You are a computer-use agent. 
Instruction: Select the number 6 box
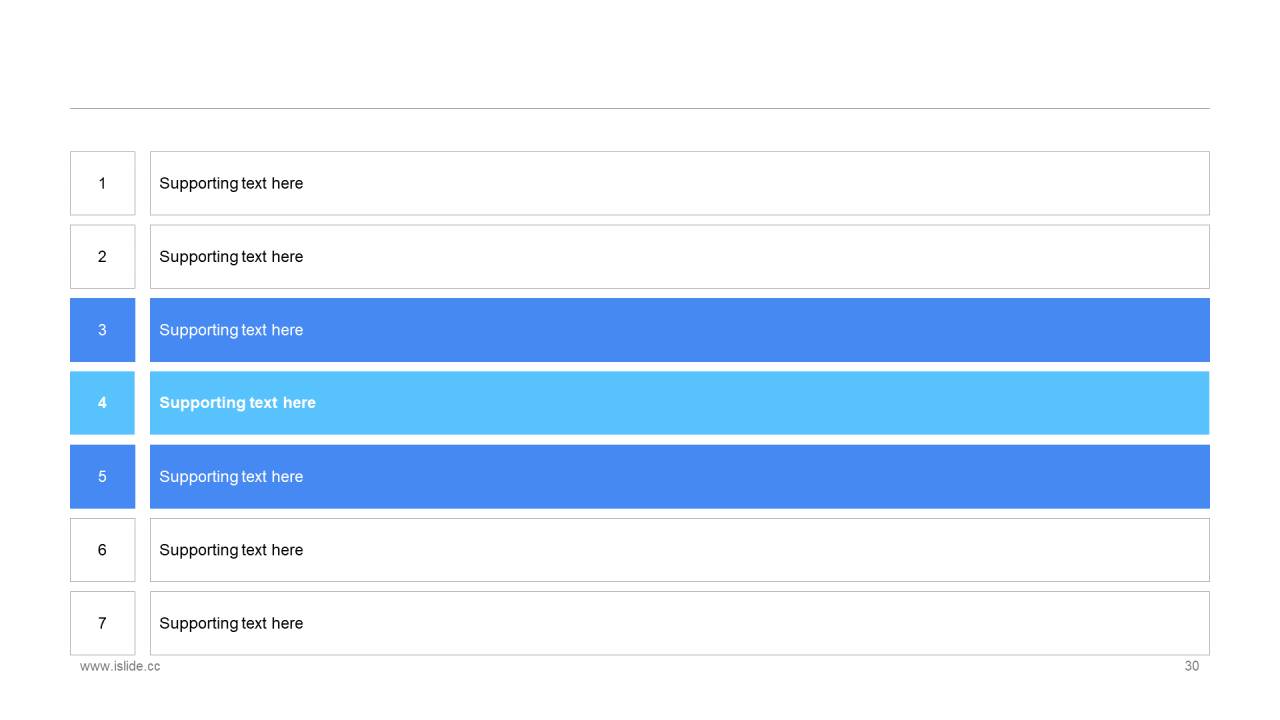pyautogui.click(x=102, y=550)
